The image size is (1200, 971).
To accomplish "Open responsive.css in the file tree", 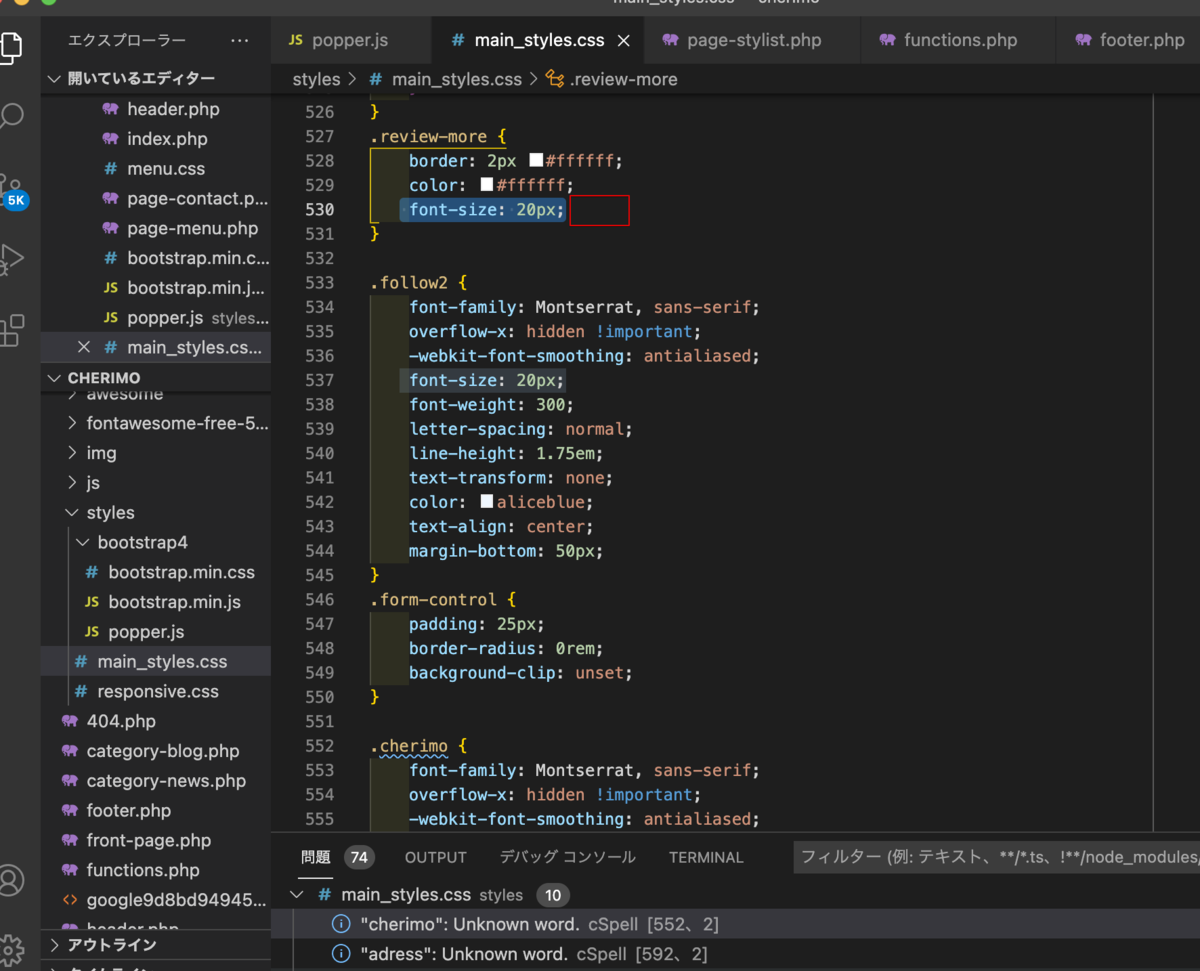I will tap(157, 692).
